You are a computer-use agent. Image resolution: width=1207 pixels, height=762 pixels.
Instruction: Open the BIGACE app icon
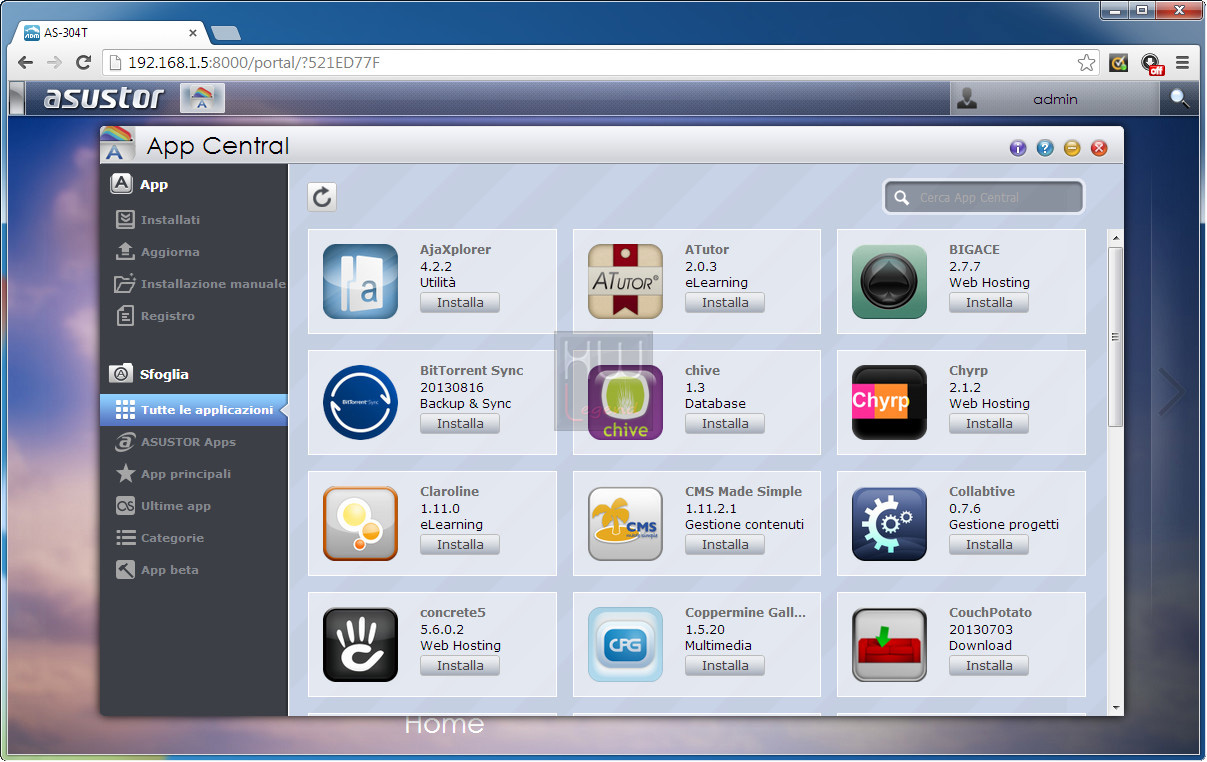(x=889, y=282)
